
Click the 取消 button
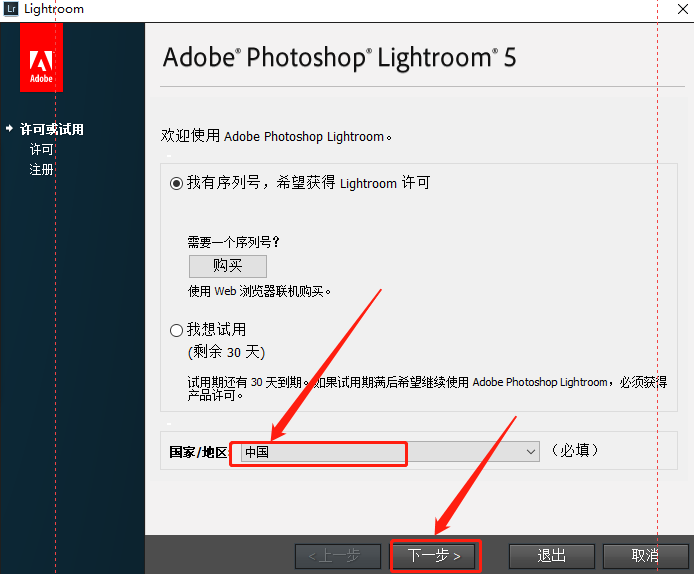[x=645, y=556]
